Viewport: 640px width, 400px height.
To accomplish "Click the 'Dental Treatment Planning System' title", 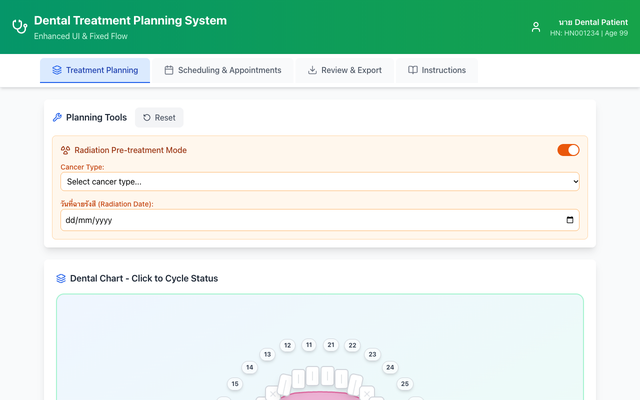I will click(130, 21).
